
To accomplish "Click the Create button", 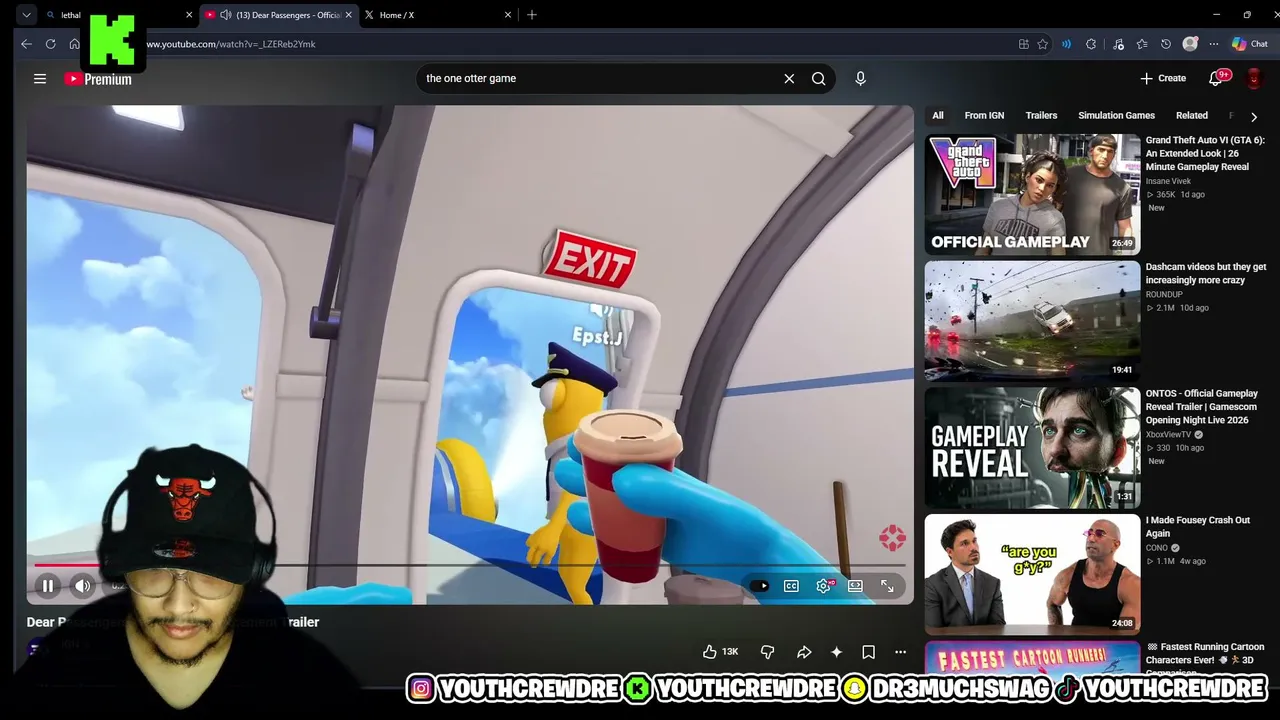I will tap(1163, 78).
